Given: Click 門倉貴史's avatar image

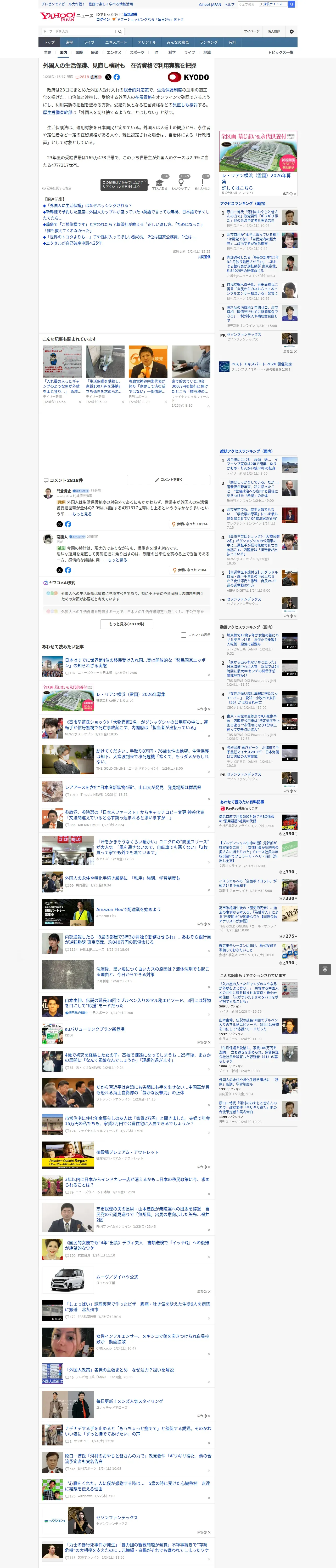Looking at the screenshot, I should pyautogui.click(x=48, y=493).
